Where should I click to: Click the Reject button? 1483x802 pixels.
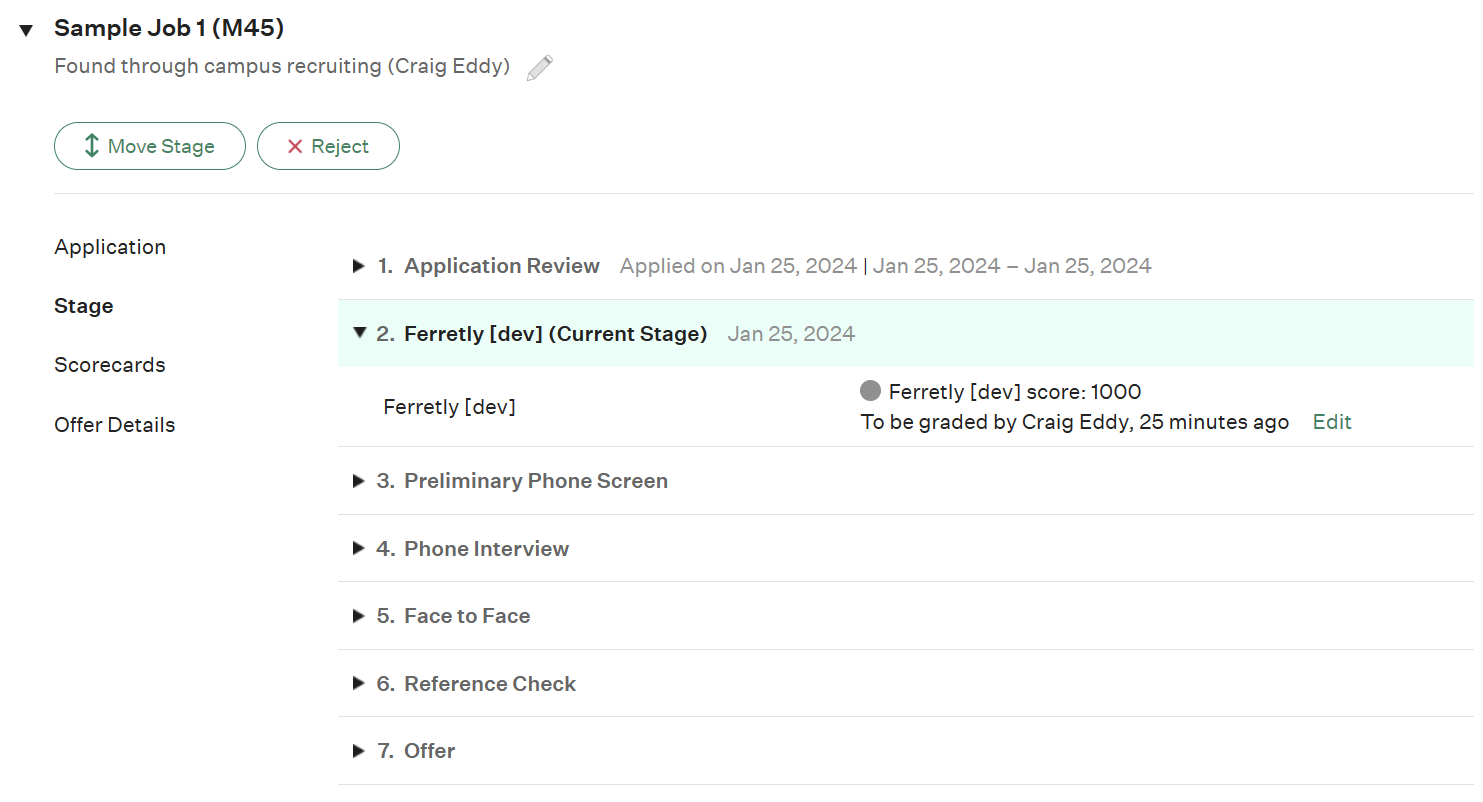click(328, 146)
